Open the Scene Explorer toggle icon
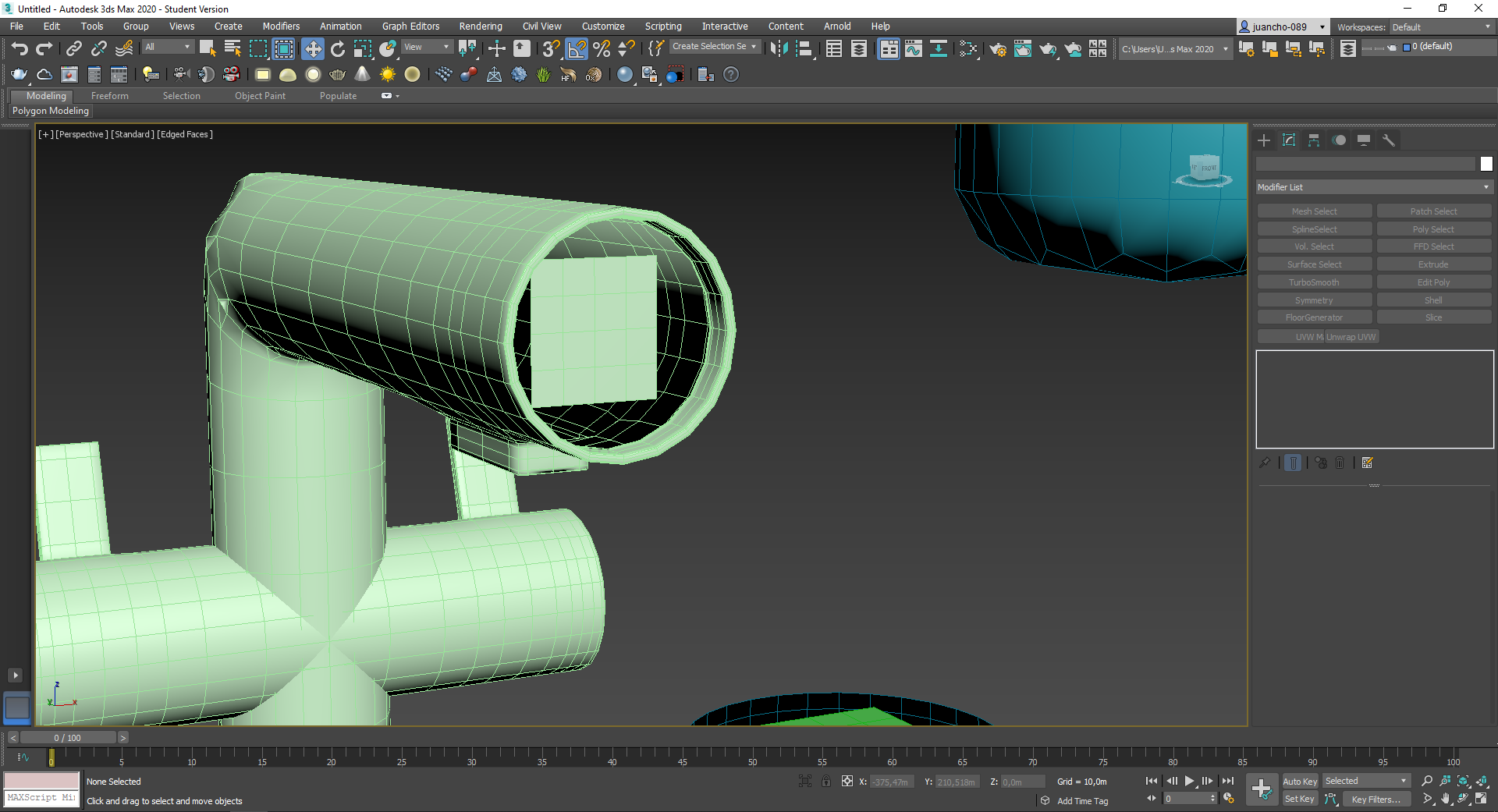 [x=834, y=49]
